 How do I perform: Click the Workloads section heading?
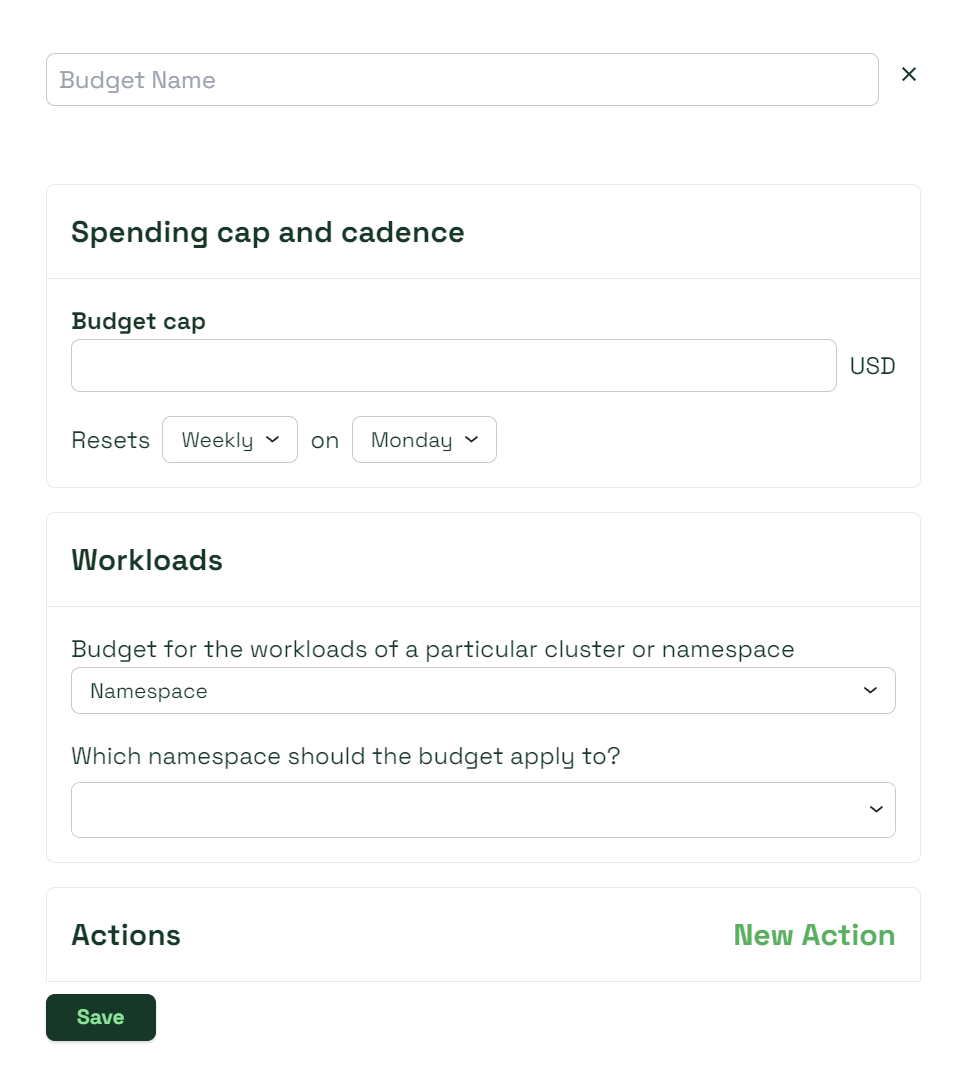click(x=147, y=560)
